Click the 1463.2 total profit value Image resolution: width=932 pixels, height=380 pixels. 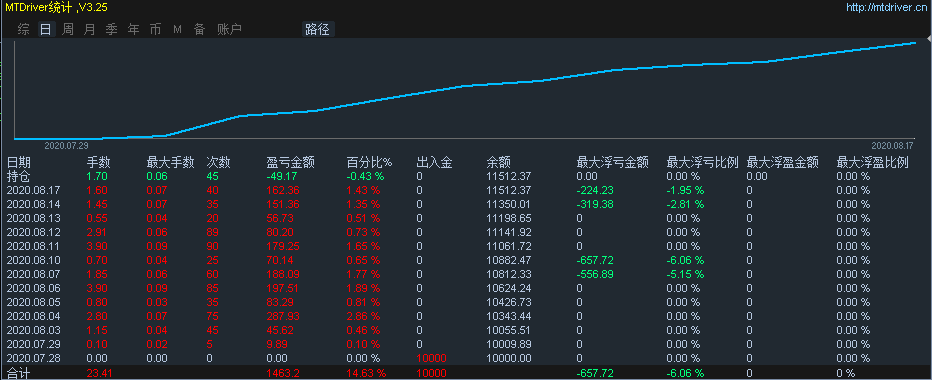tap(282, 373)
